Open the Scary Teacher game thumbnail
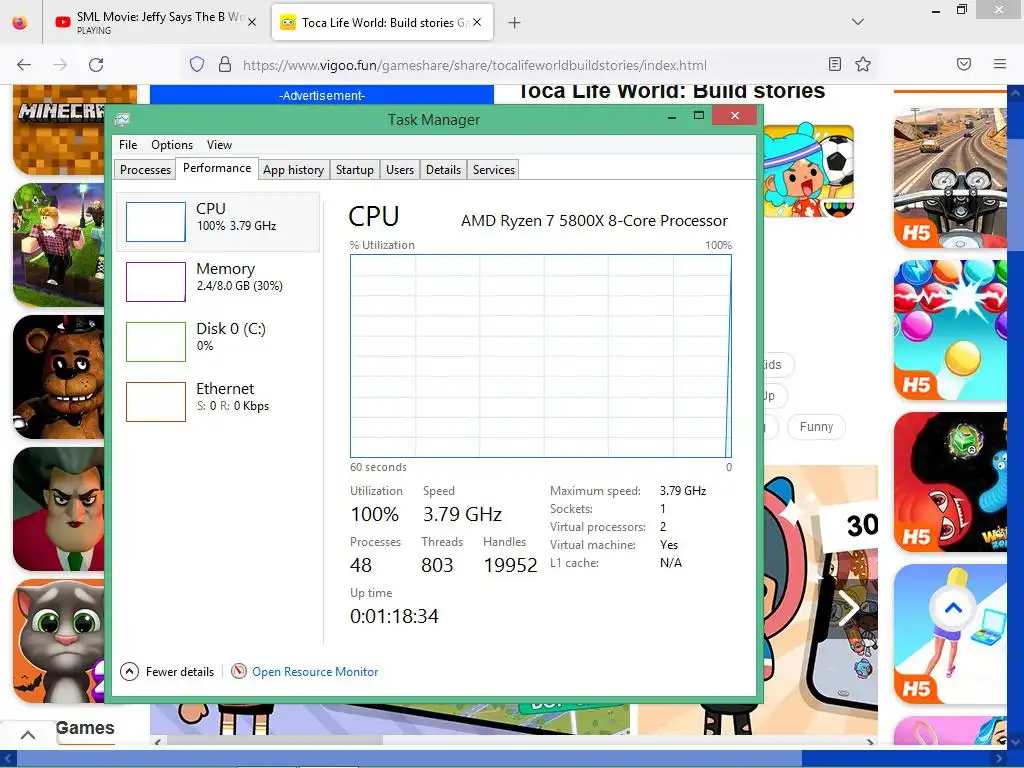Image resolution: width=1024 pixels, height=768 pixels. tap(59, 509)
